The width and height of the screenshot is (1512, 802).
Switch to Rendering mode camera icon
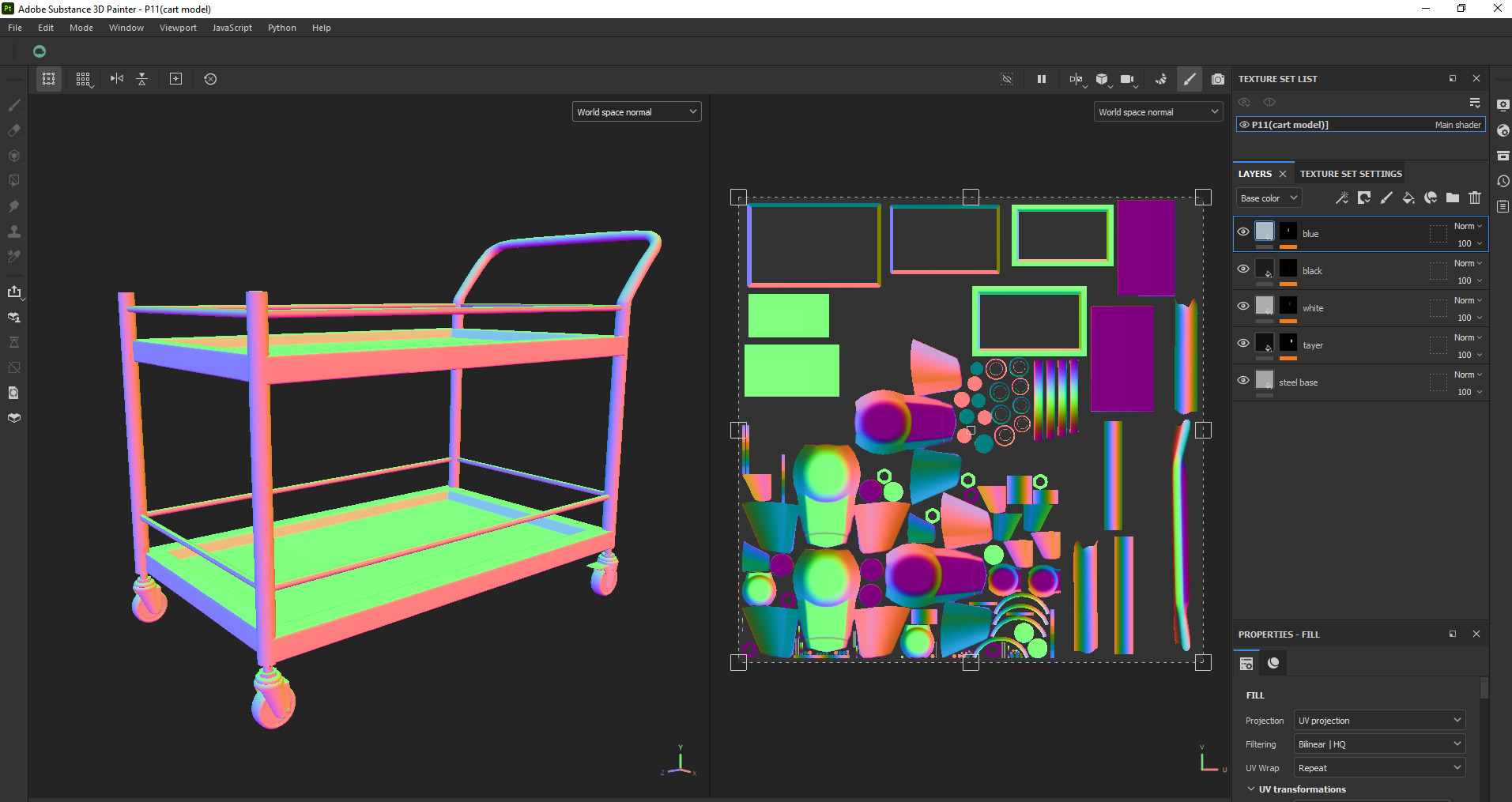1218,79
